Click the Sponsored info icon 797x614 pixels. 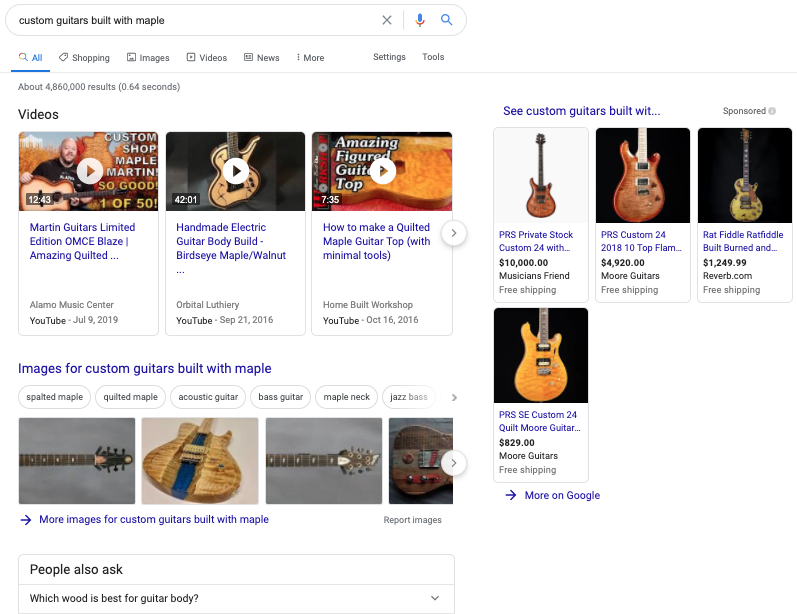772,111
